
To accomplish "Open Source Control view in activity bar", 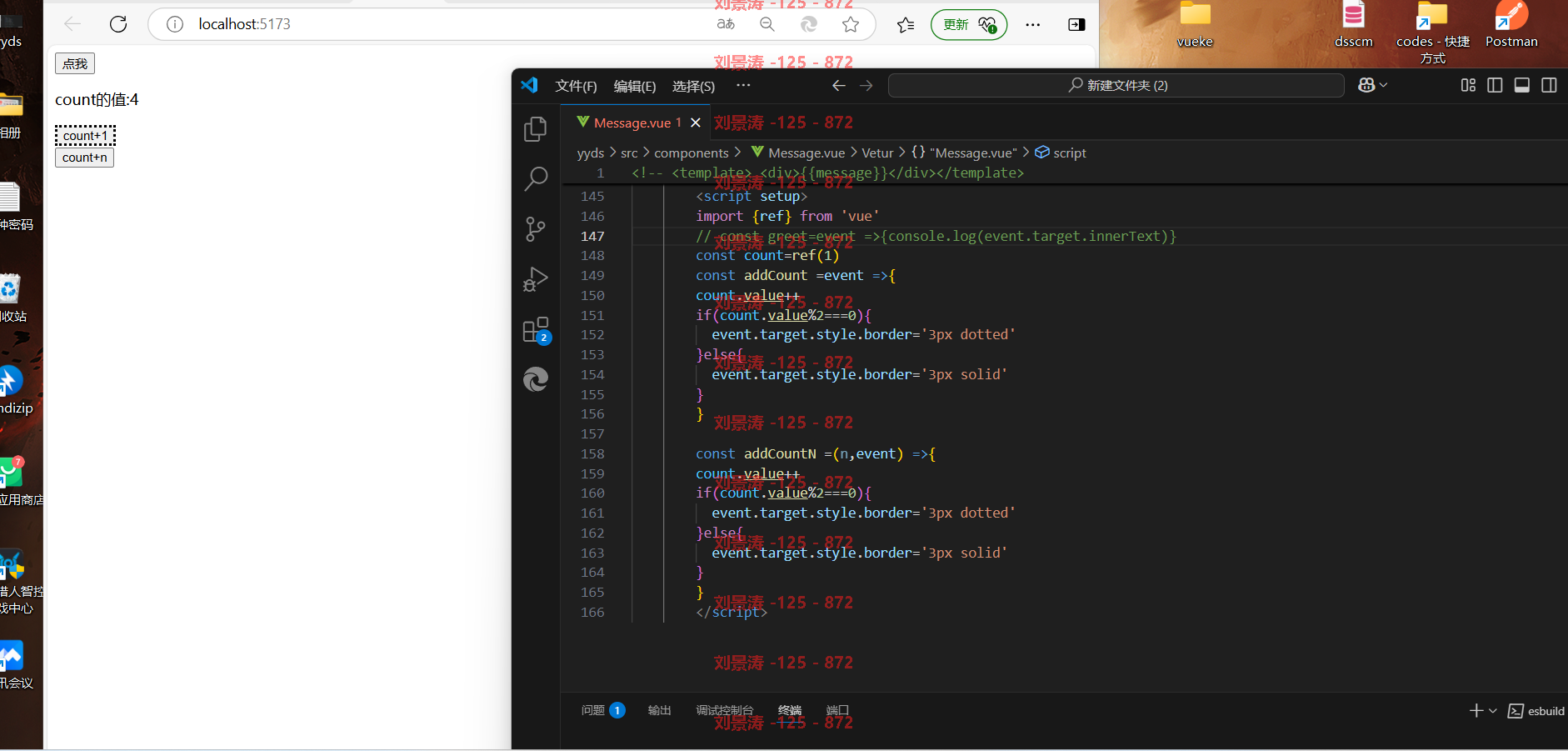I will (x=536, y=229).
